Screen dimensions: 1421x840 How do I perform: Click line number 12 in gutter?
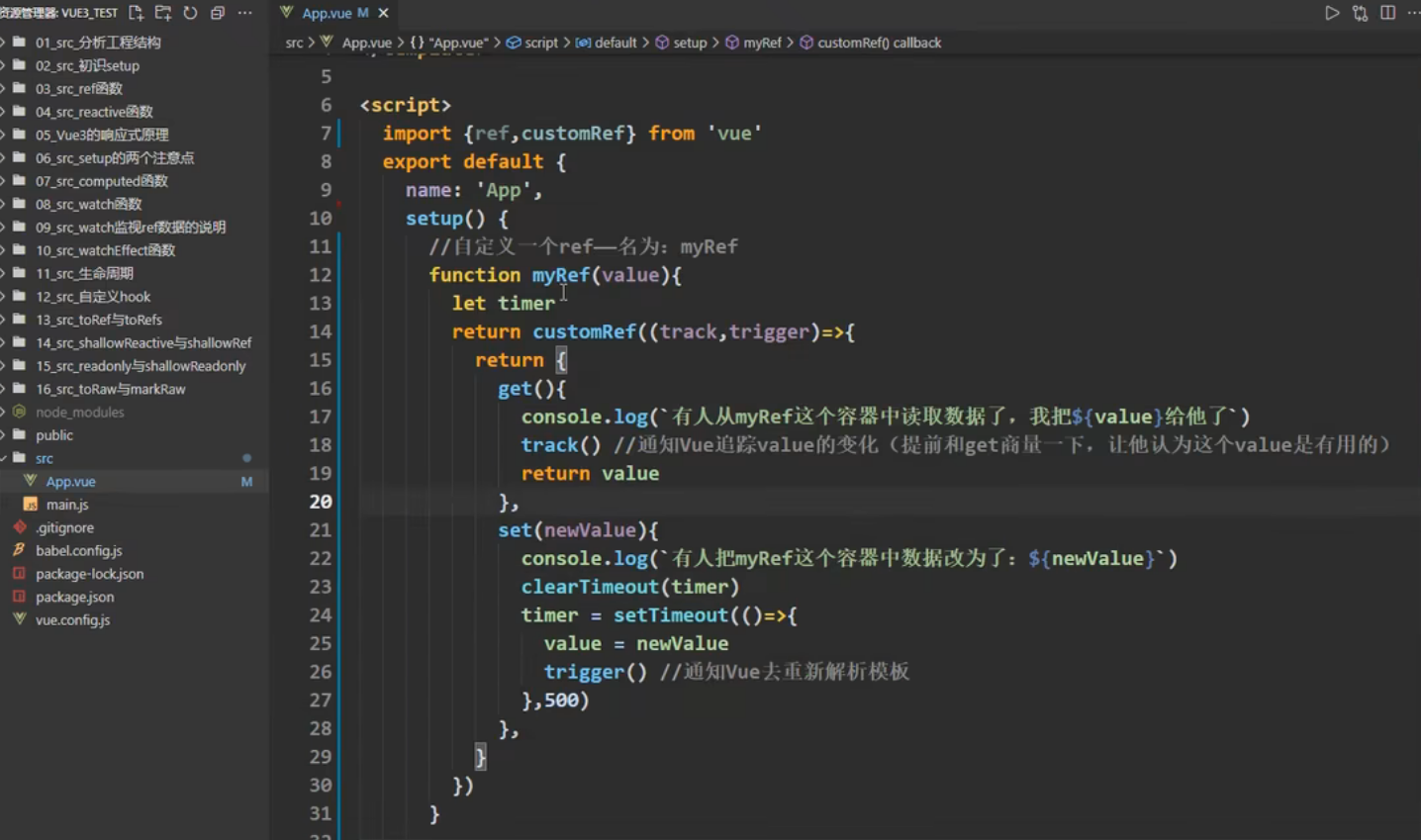[320, 275]
